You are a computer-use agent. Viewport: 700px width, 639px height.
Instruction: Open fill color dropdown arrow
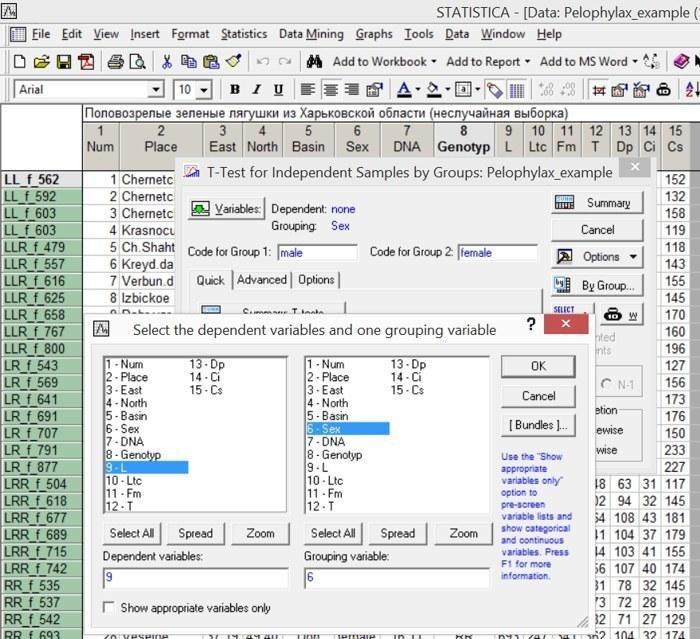point(447,90)
